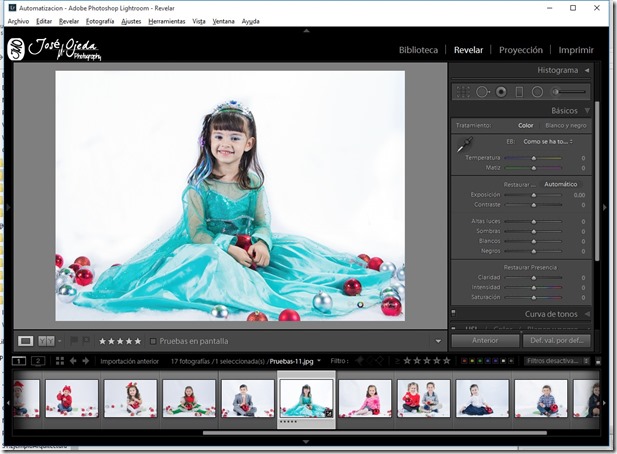Open the Vista menu
This screenshot has height=454, width=617.
(x=199, y=21)
